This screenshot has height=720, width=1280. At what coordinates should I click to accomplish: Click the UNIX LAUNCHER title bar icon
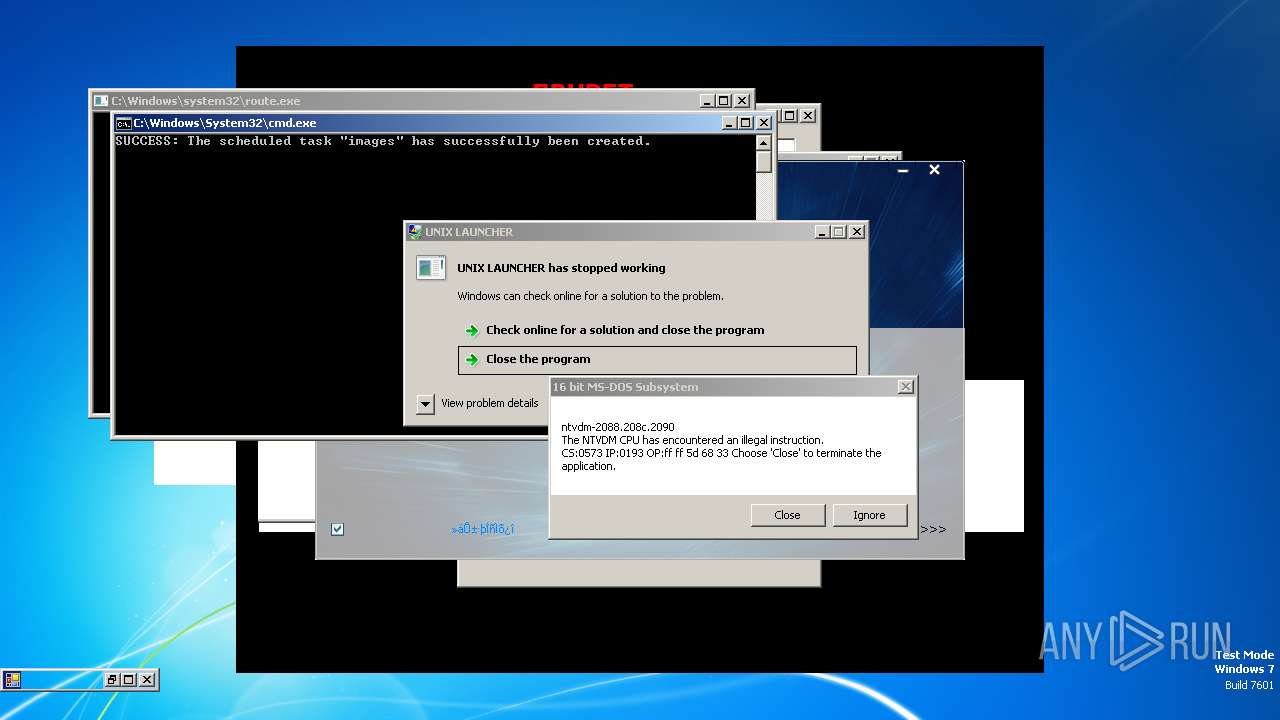[x=415, y=232]
